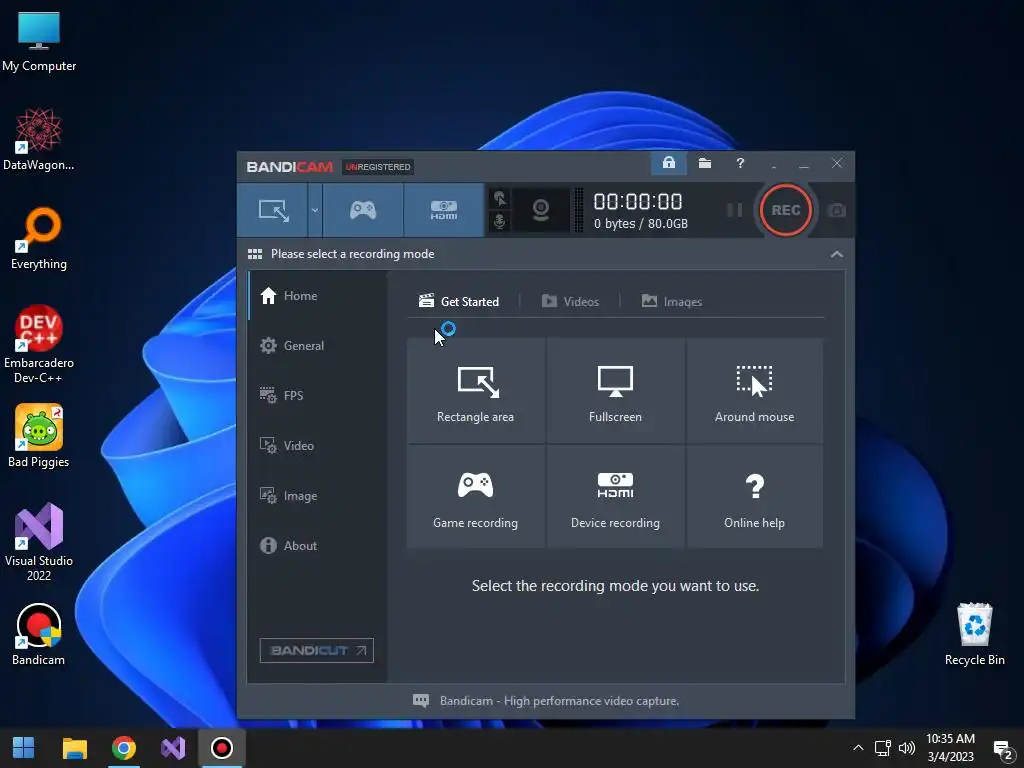1024x768 pixels.
Task: Open the notification center icon
Action: [1002, 748]
